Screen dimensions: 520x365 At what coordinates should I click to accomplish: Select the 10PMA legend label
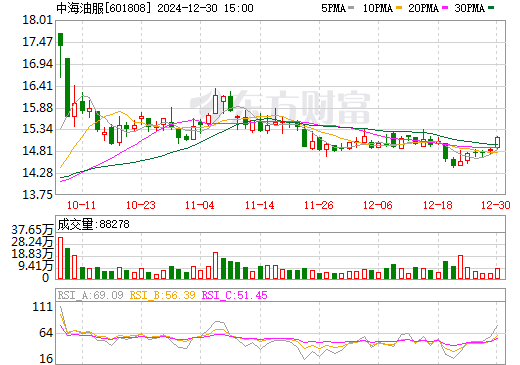point(378,8)
